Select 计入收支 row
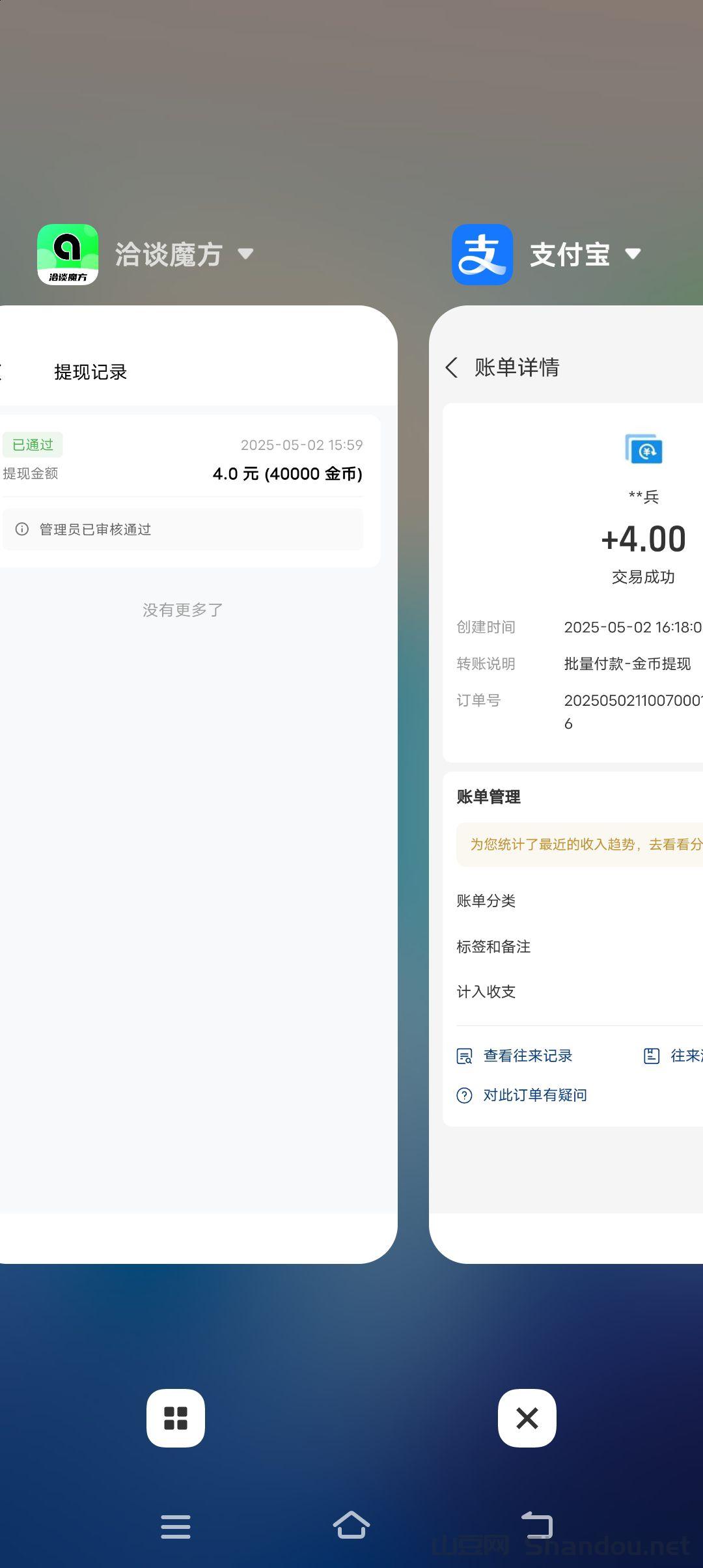Viewport: 703px width, 1568px height. point(486,992)
